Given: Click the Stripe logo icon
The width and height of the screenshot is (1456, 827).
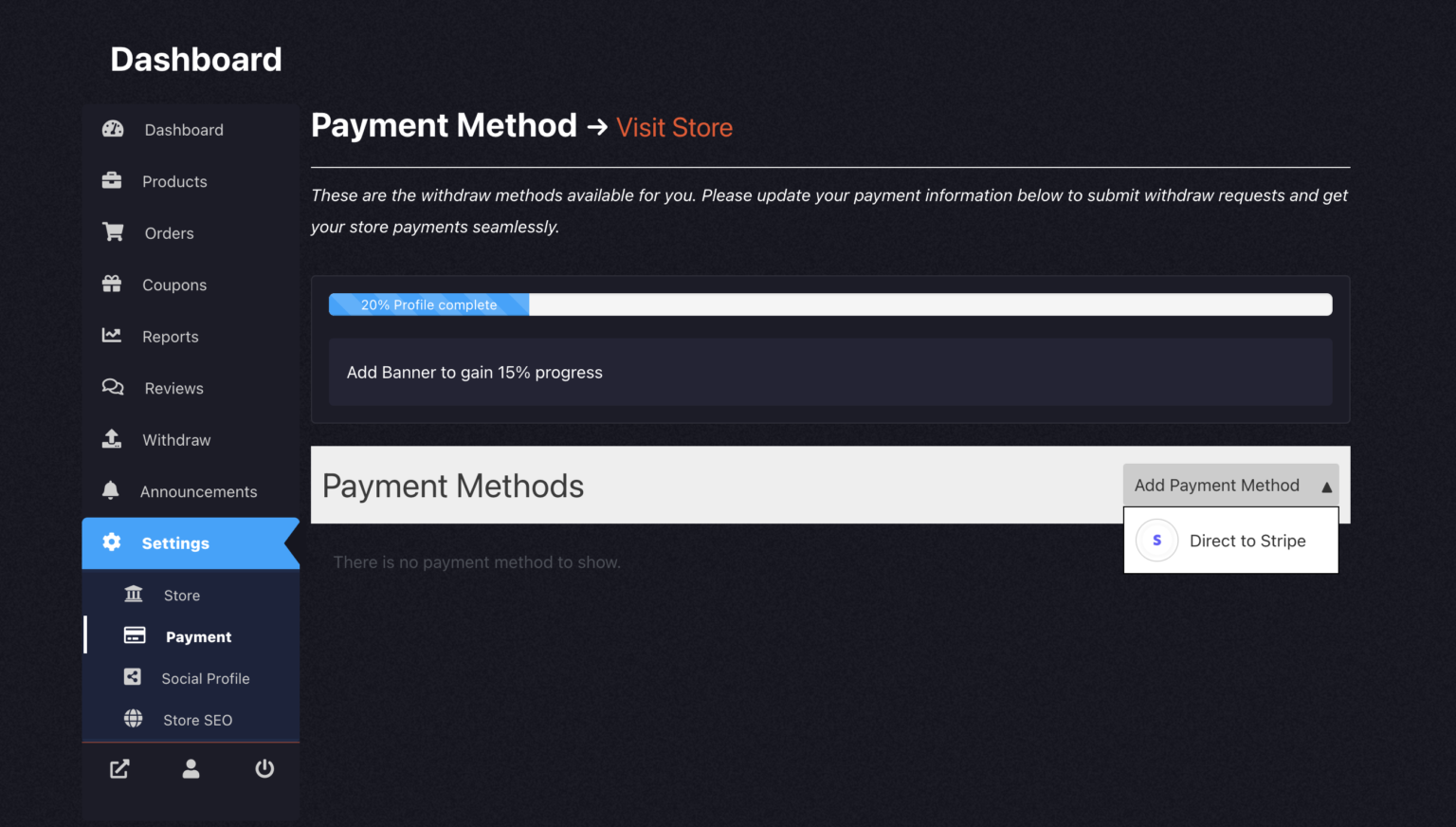Looking at the screenshot, I should tap(1157, 541).
